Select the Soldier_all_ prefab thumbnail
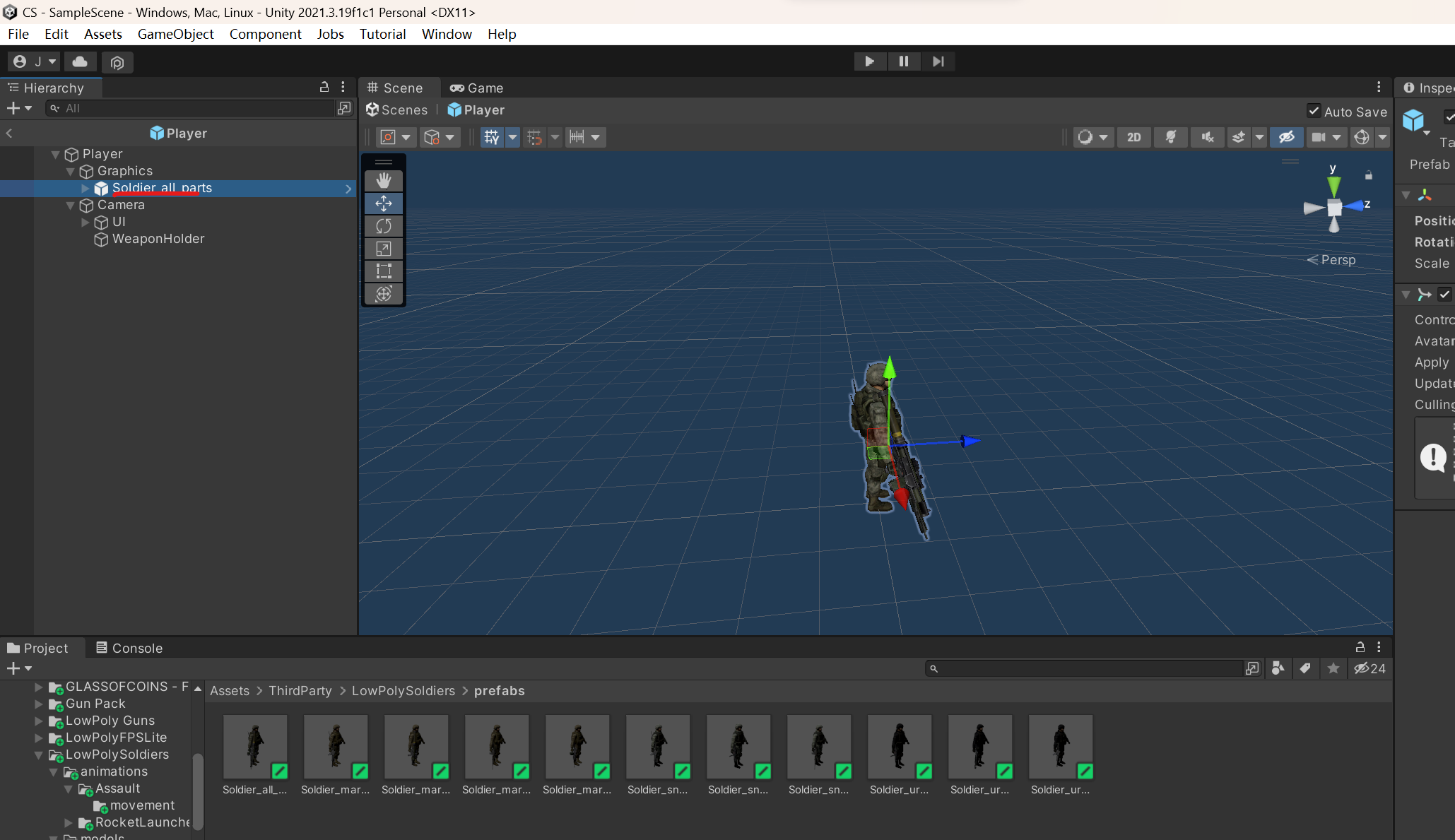The width and height of the screenshot is (1455, 840). tap(255, 747)
